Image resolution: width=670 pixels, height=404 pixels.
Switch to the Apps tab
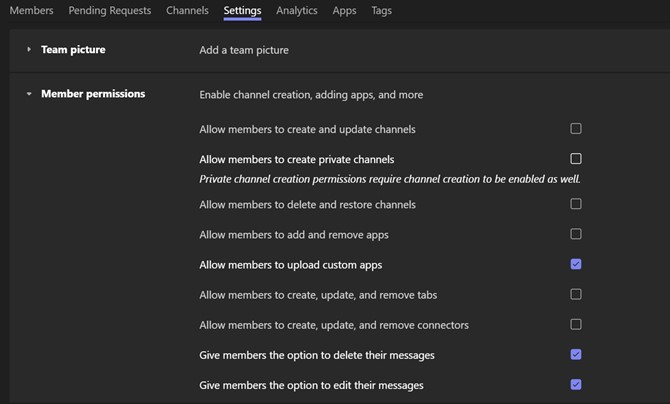(x=344, y=10)
